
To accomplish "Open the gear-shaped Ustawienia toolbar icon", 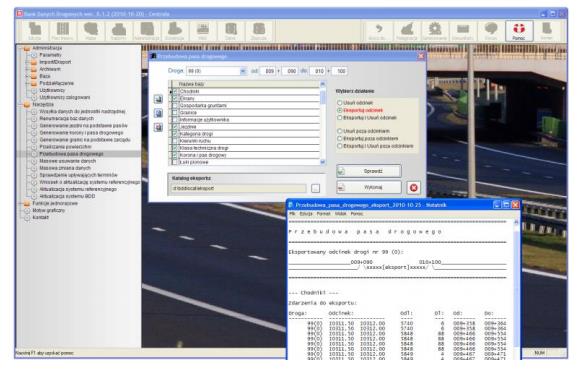I will (x=435, y=31).
